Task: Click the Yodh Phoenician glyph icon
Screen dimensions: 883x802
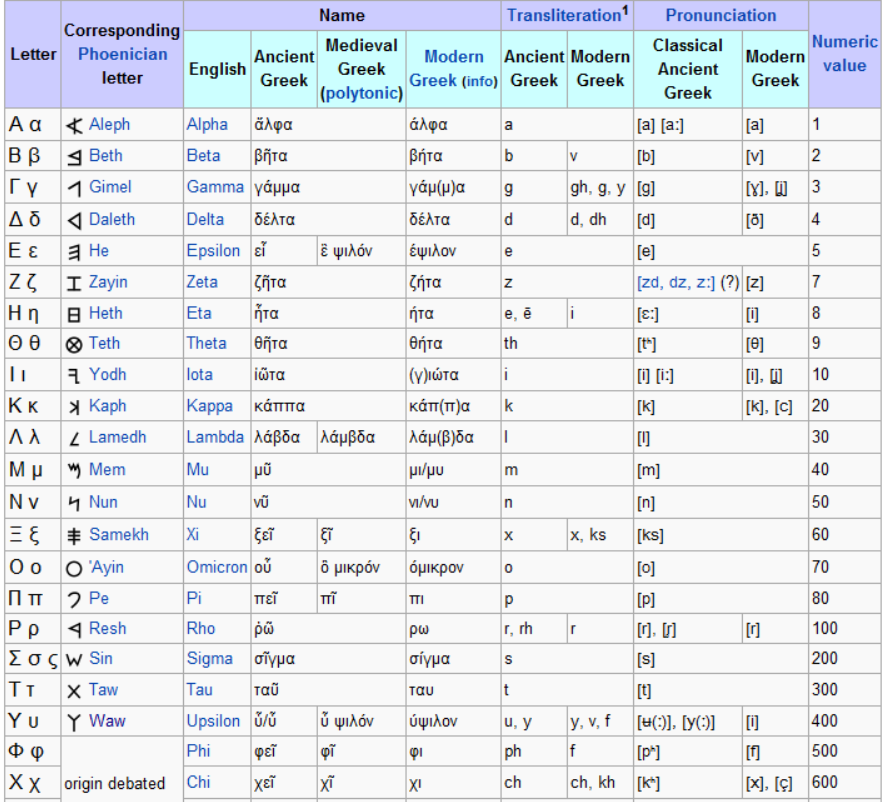Action: pos(74,376)
